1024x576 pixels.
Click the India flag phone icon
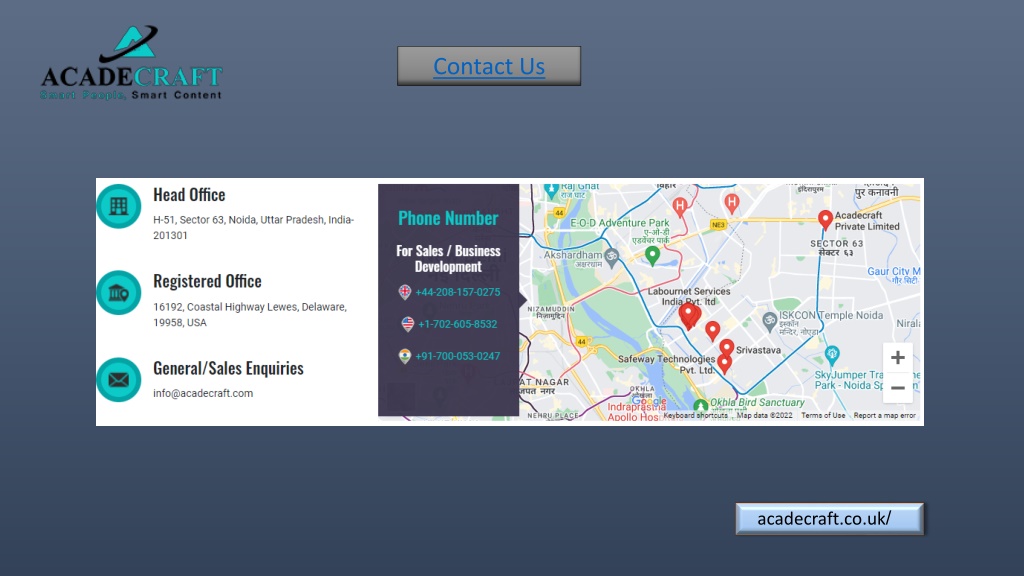pyautogui.click(x=405, y=356)
